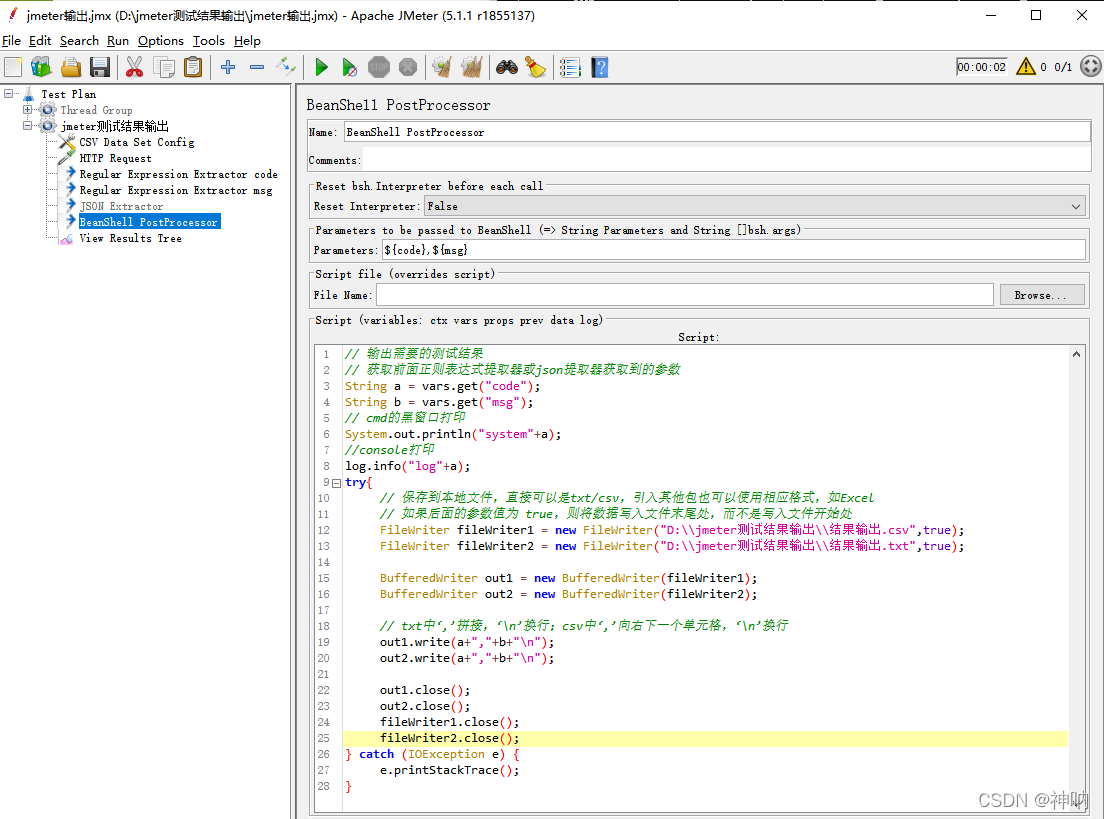Expand the Thread Group tree node
Screen dimensions: 1104x819
[x=28, y=110]
